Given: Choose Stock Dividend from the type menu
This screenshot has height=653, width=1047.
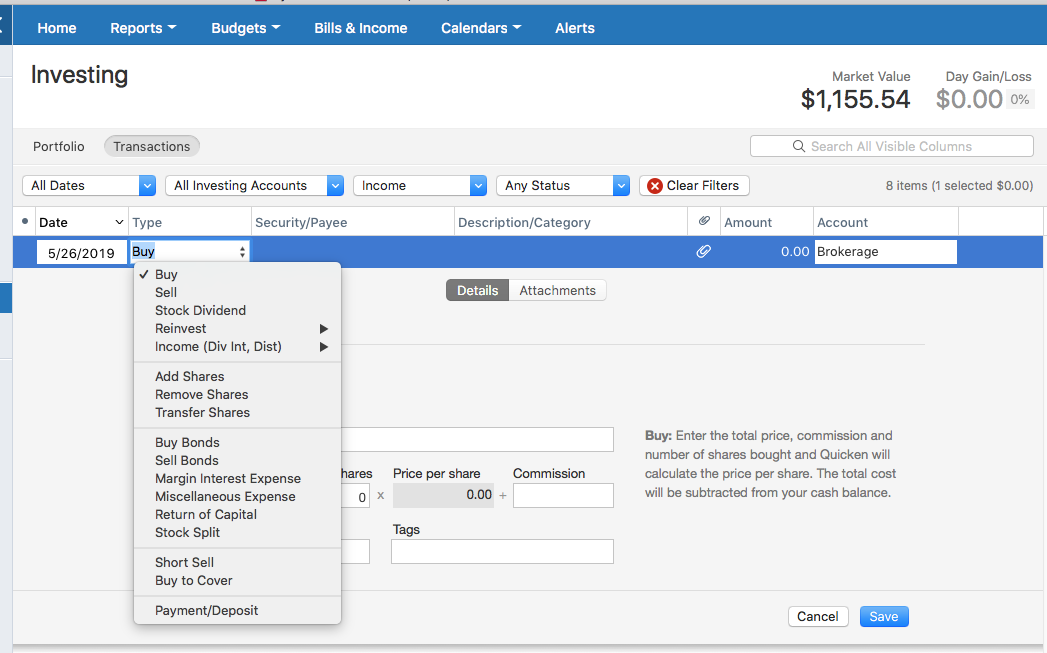Looking at the screenshot, I should pos(200,310).
